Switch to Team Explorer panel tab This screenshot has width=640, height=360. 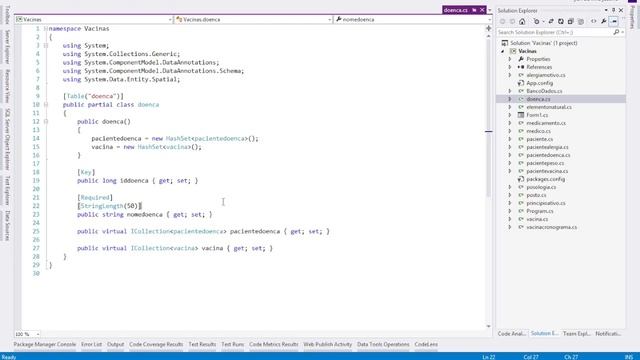(576, 333)
